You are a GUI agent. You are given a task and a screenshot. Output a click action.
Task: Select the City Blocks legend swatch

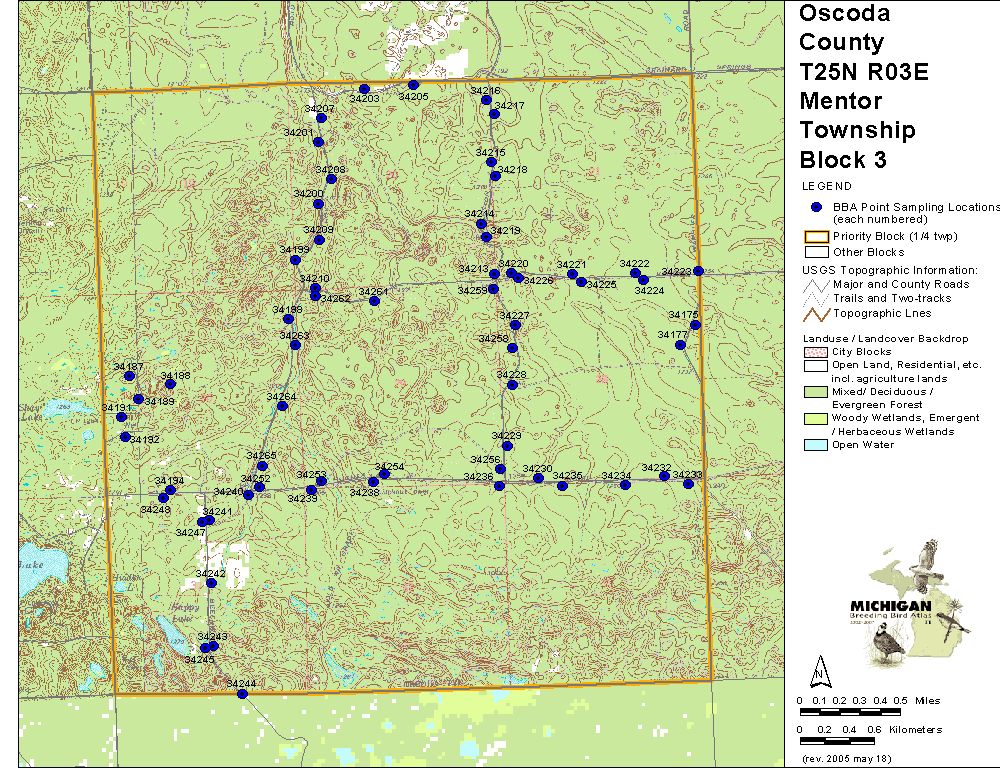click(814, 353)
